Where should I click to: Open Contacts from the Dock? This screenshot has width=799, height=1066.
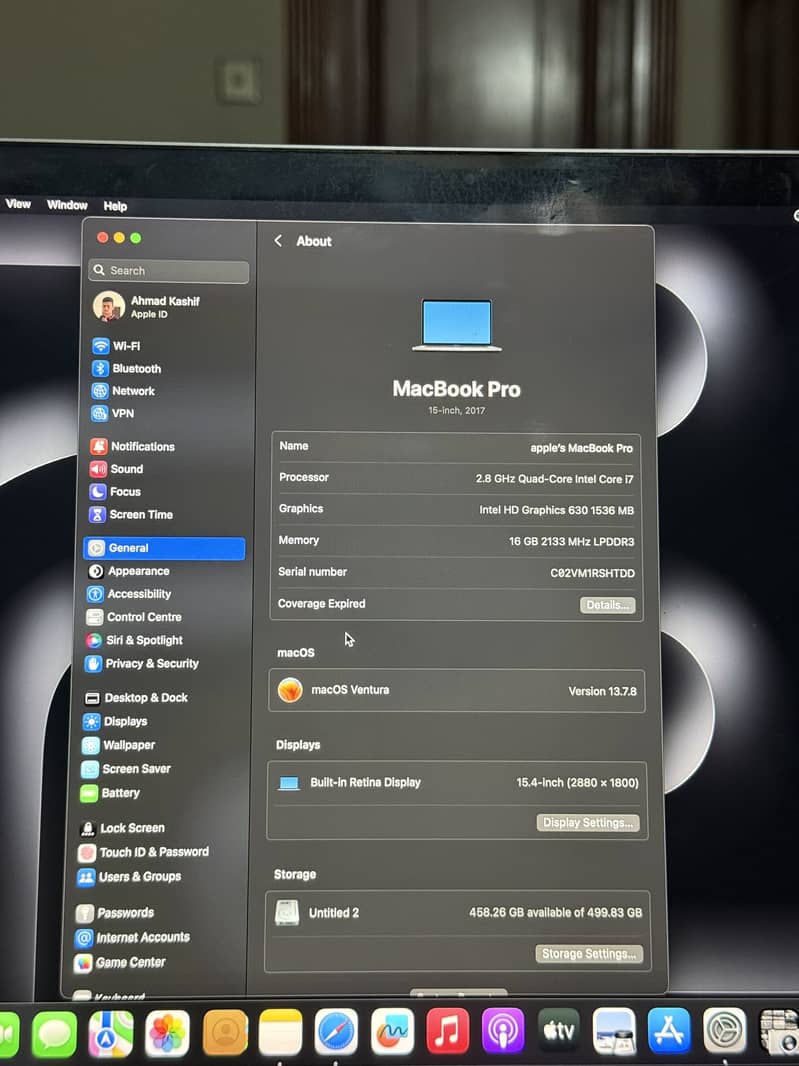224,1033
